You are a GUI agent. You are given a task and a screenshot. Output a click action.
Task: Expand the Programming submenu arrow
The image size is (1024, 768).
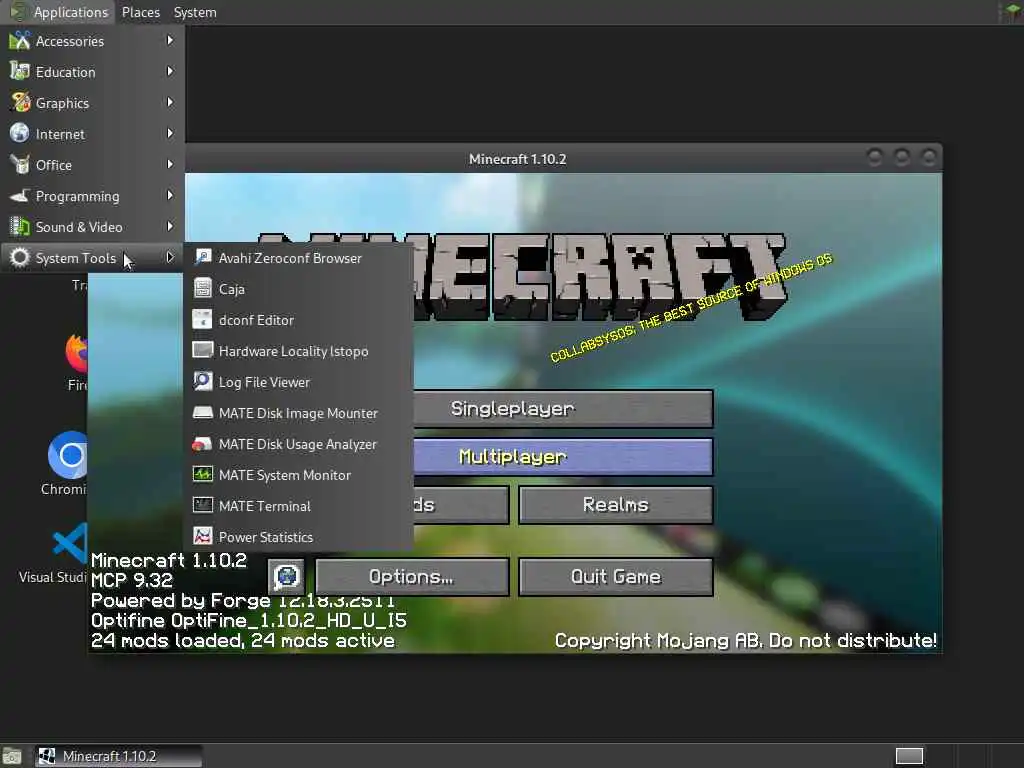pos(170,195)
